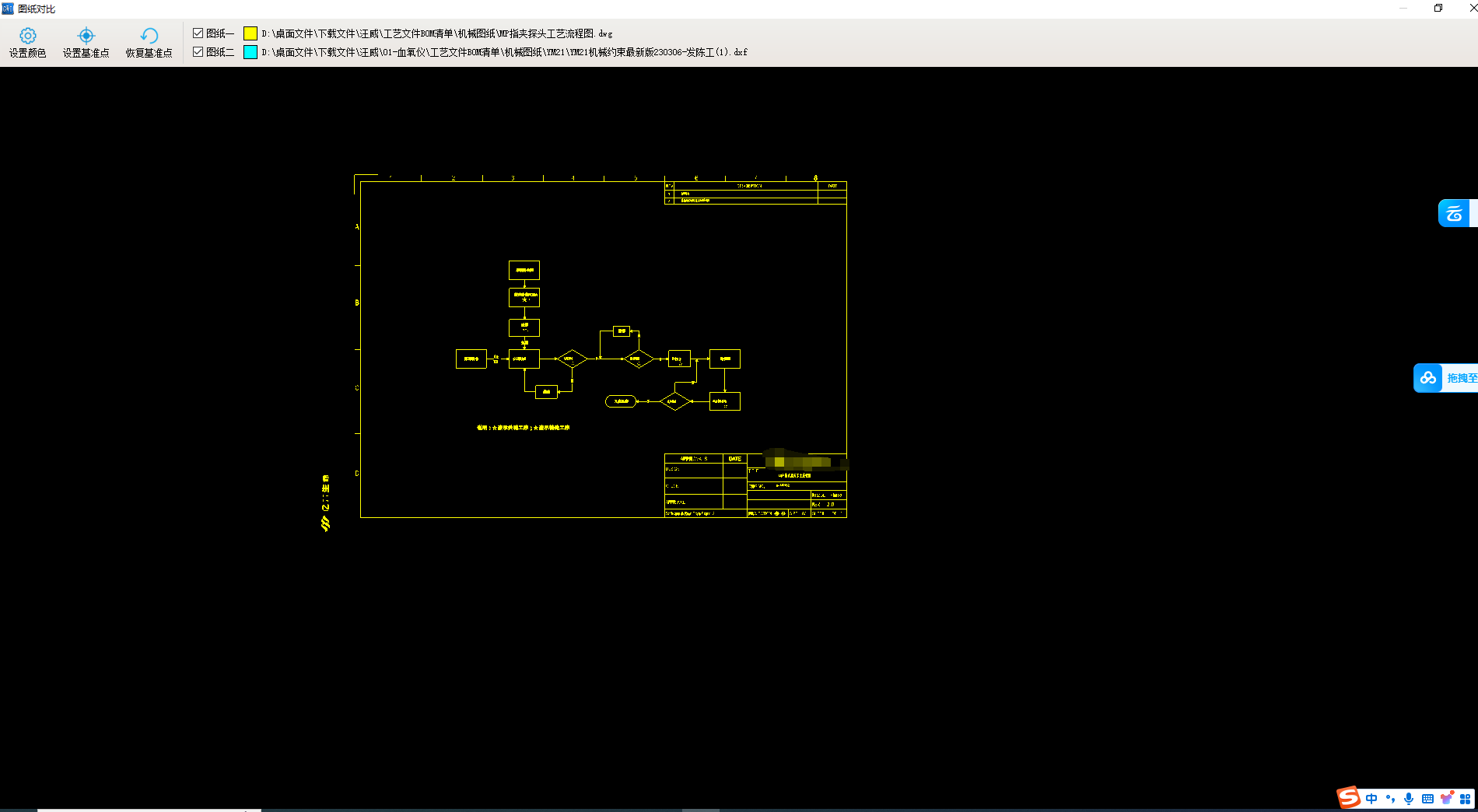1478x812 pixels.
Task: Click the rounded terminator shape in the flowchart
Action: (x=621, y=401)
